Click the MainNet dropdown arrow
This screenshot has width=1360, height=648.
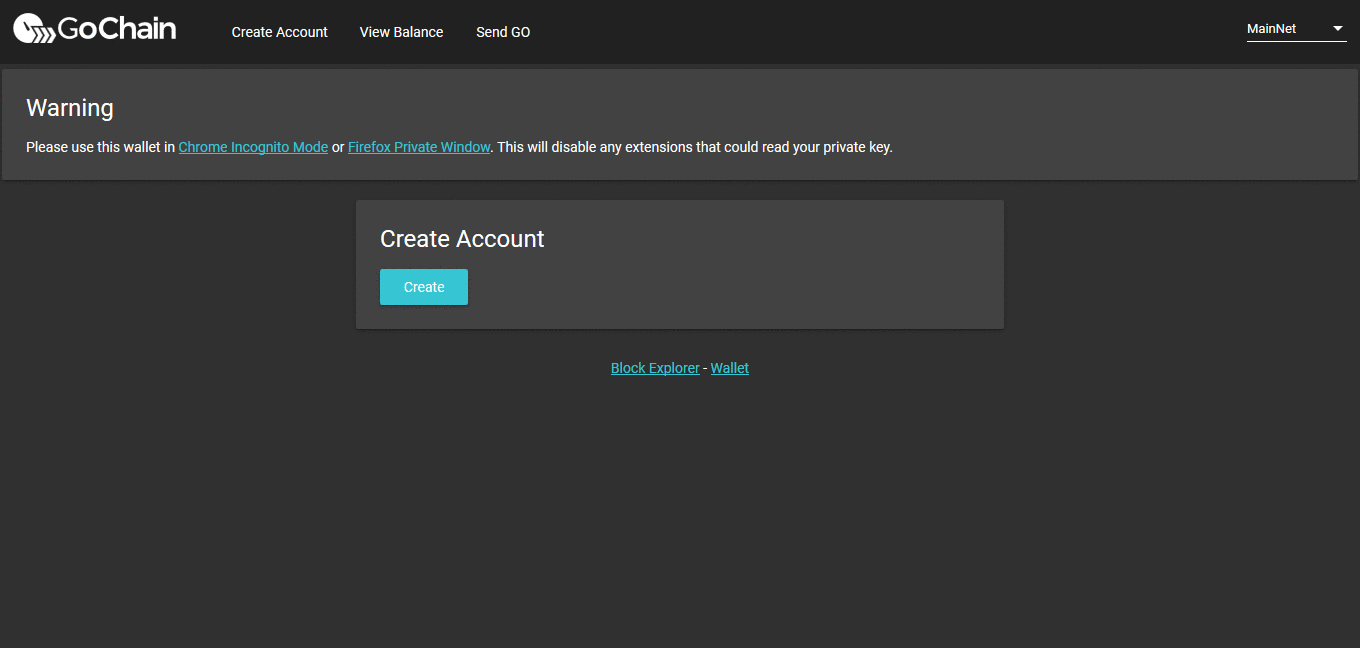[x=1338, y=29]
